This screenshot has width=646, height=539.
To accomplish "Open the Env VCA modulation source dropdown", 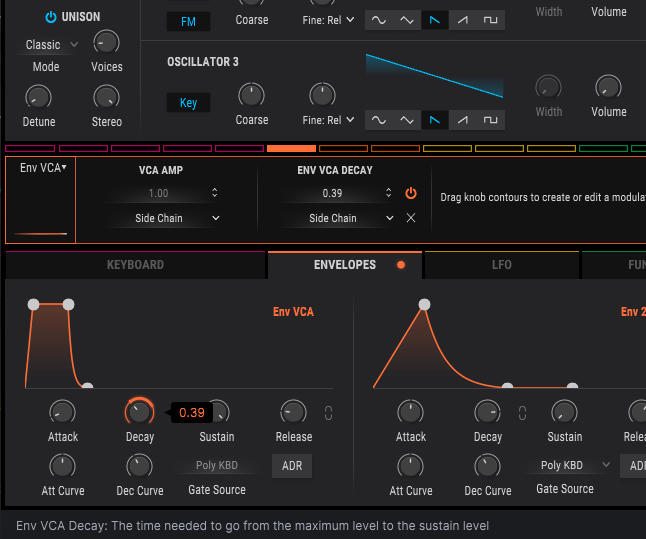I will tap(43, 168).
